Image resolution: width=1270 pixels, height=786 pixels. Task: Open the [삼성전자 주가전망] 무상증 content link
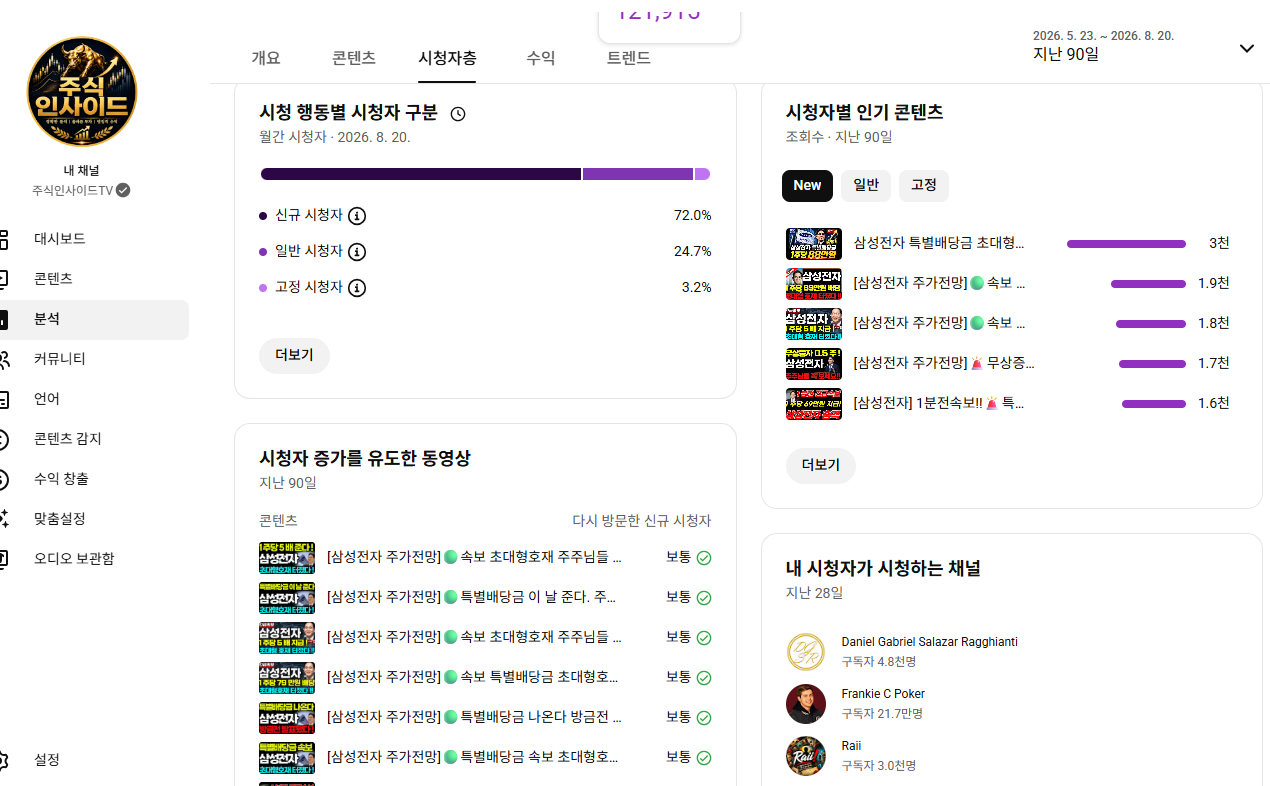[944, 363]
